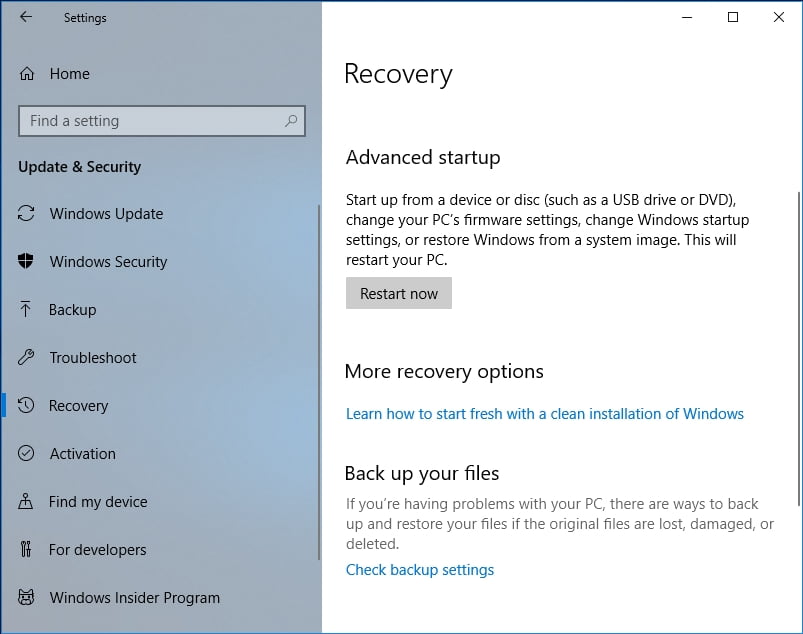Viewport: 803px width, 634px height.
Task: Open the Check backup settings link
Action: (420, 570)
